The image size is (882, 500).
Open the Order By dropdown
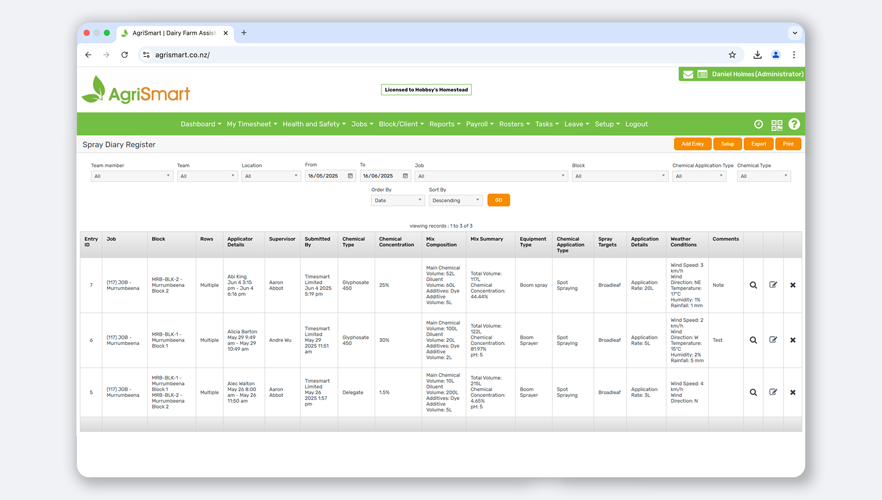coord(397,200)
